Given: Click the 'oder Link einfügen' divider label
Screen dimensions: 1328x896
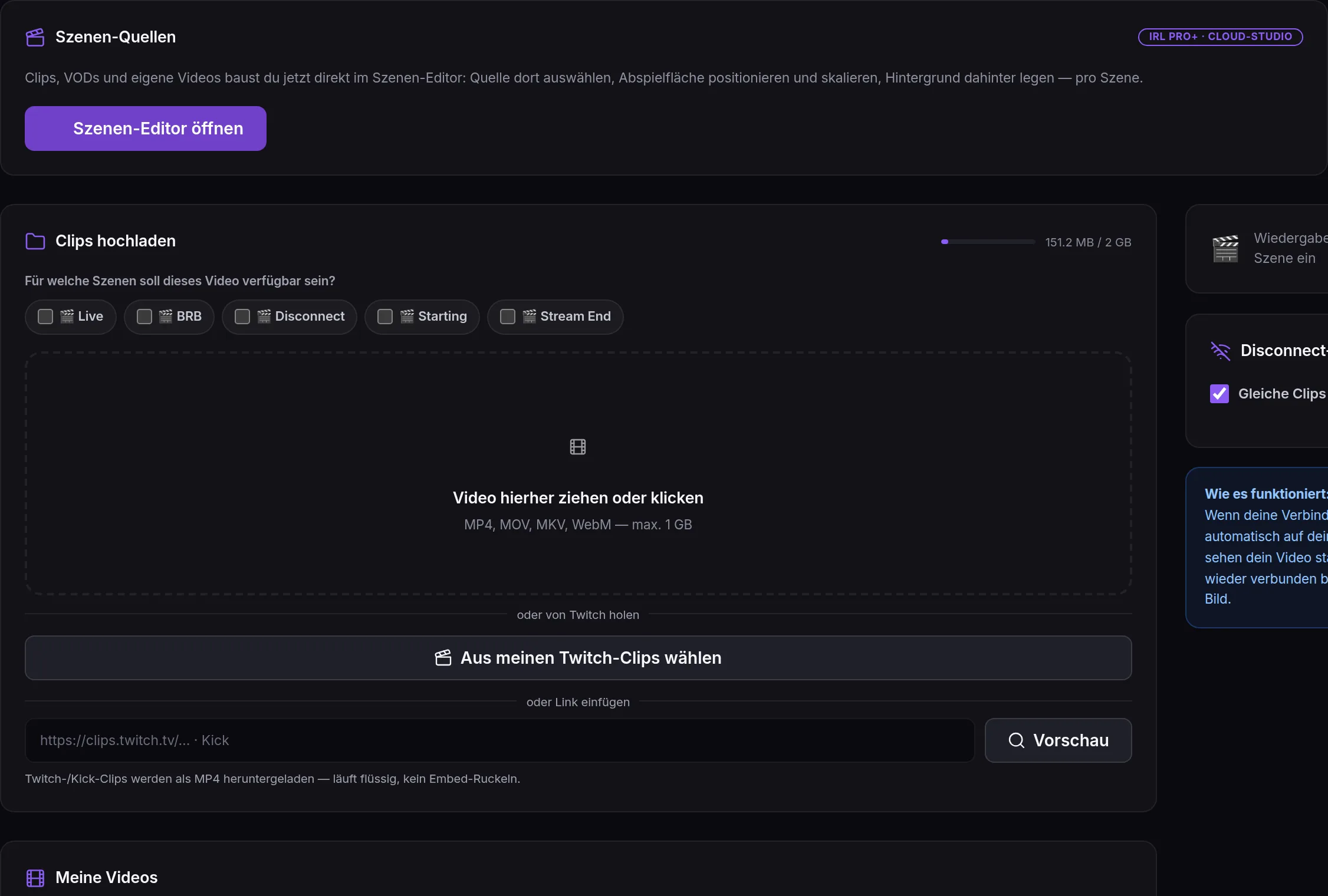Looking at the screenshot, I should coord(578,702).
